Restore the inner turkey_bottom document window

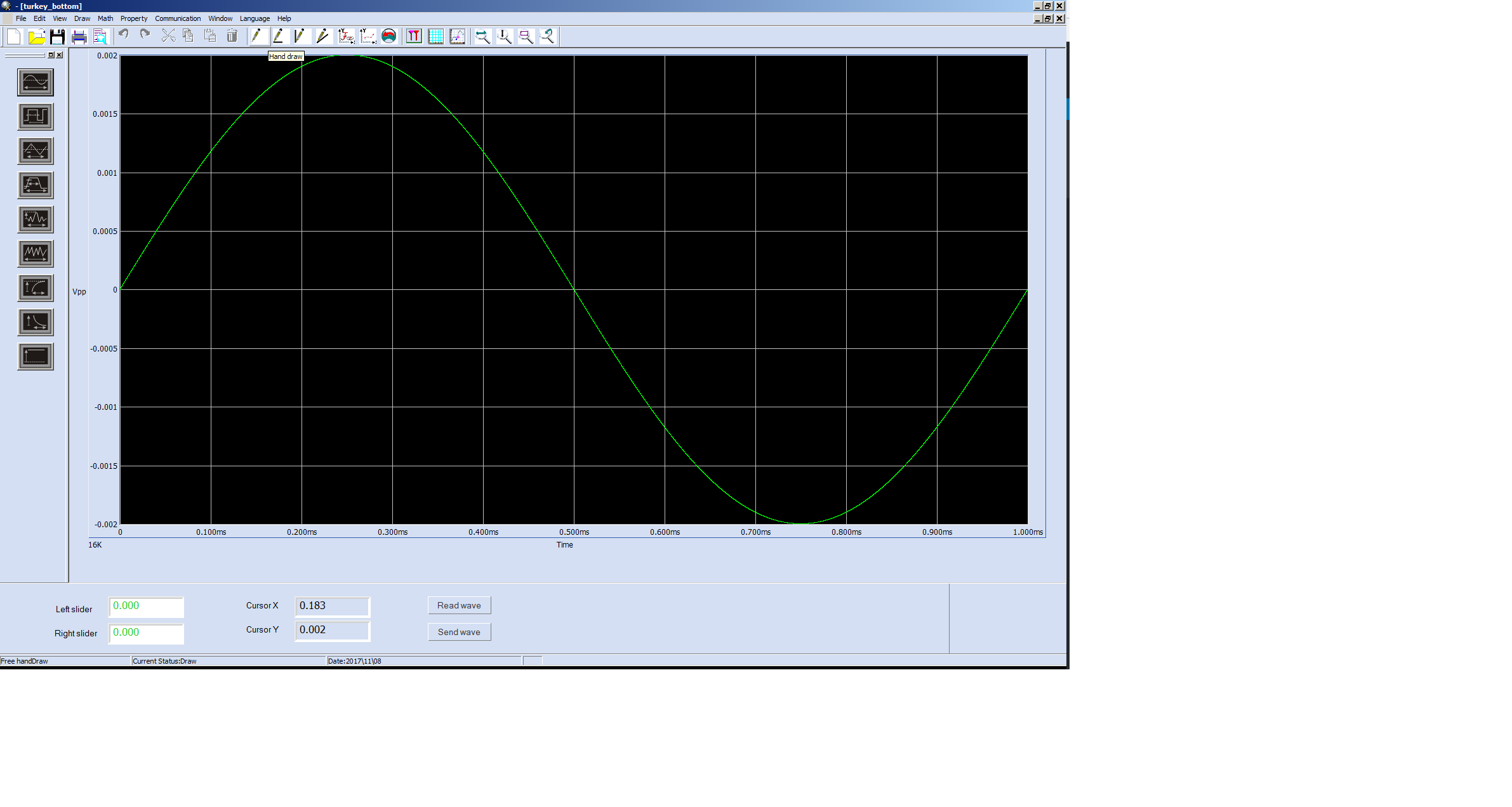coord(1048,18)
